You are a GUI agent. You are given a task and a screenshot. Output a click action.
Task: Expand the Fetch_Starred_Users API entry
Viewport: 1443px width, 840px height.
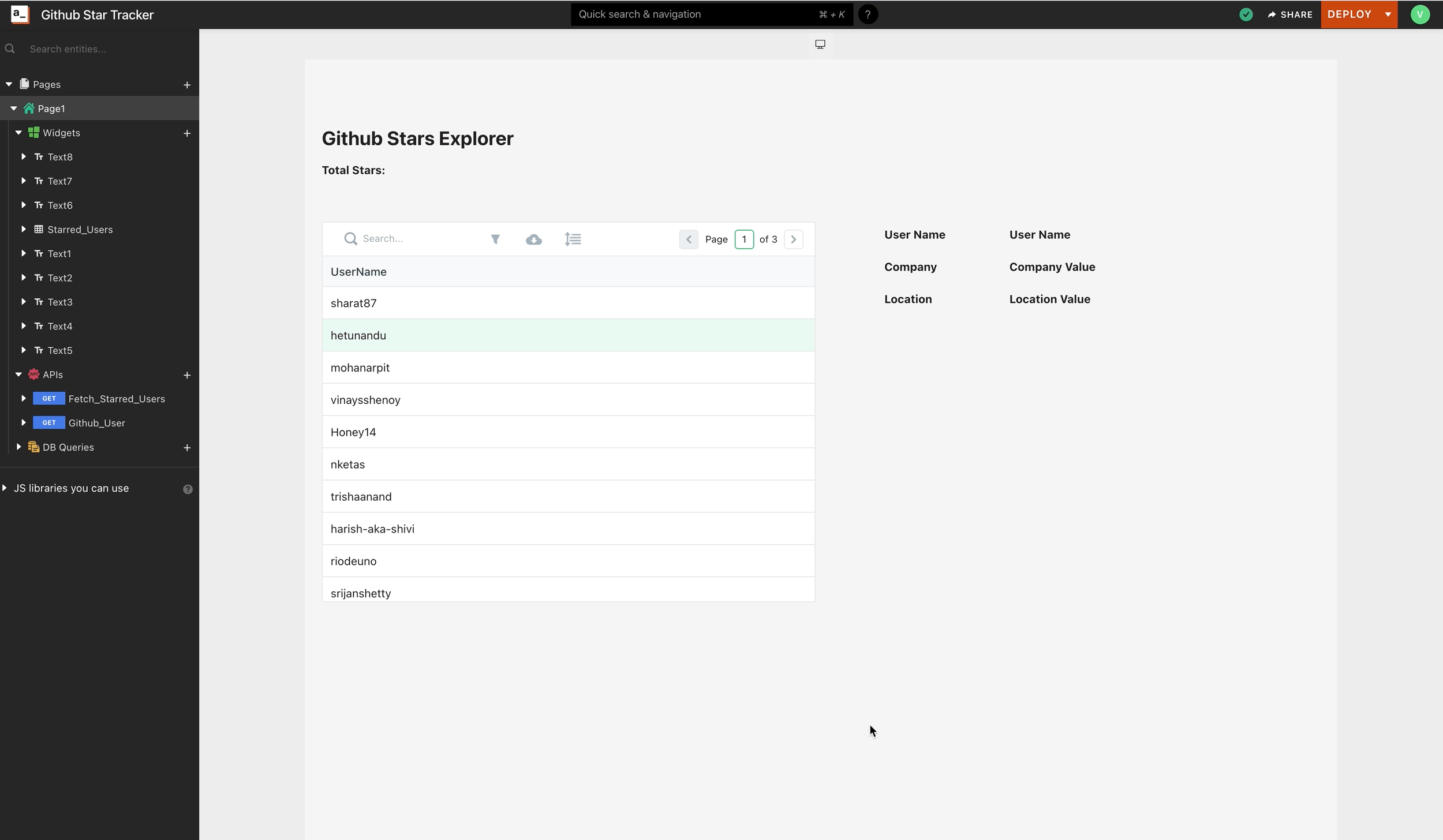[23, 398]
